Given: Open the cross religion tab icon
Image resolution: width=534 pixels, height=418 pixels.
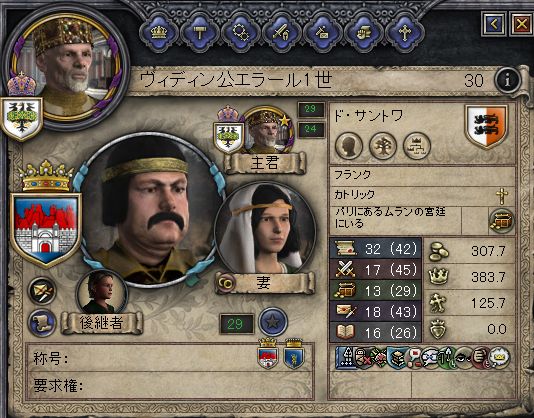Looking at the screenshot, I should coord(405,33).
